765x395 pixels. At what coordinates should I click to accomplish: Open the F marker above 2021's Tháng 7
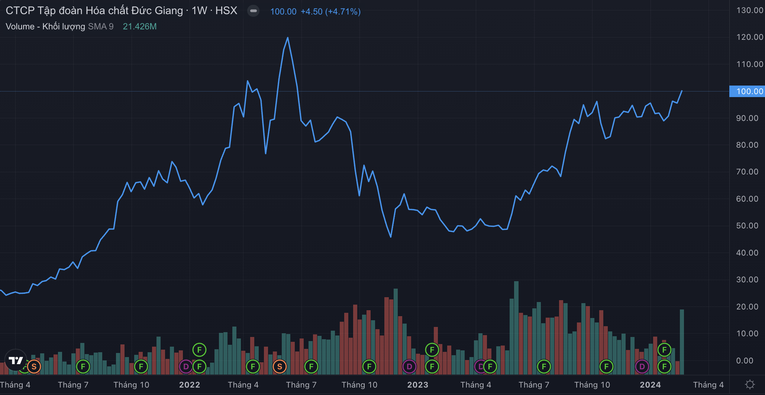tap(83, 366)
